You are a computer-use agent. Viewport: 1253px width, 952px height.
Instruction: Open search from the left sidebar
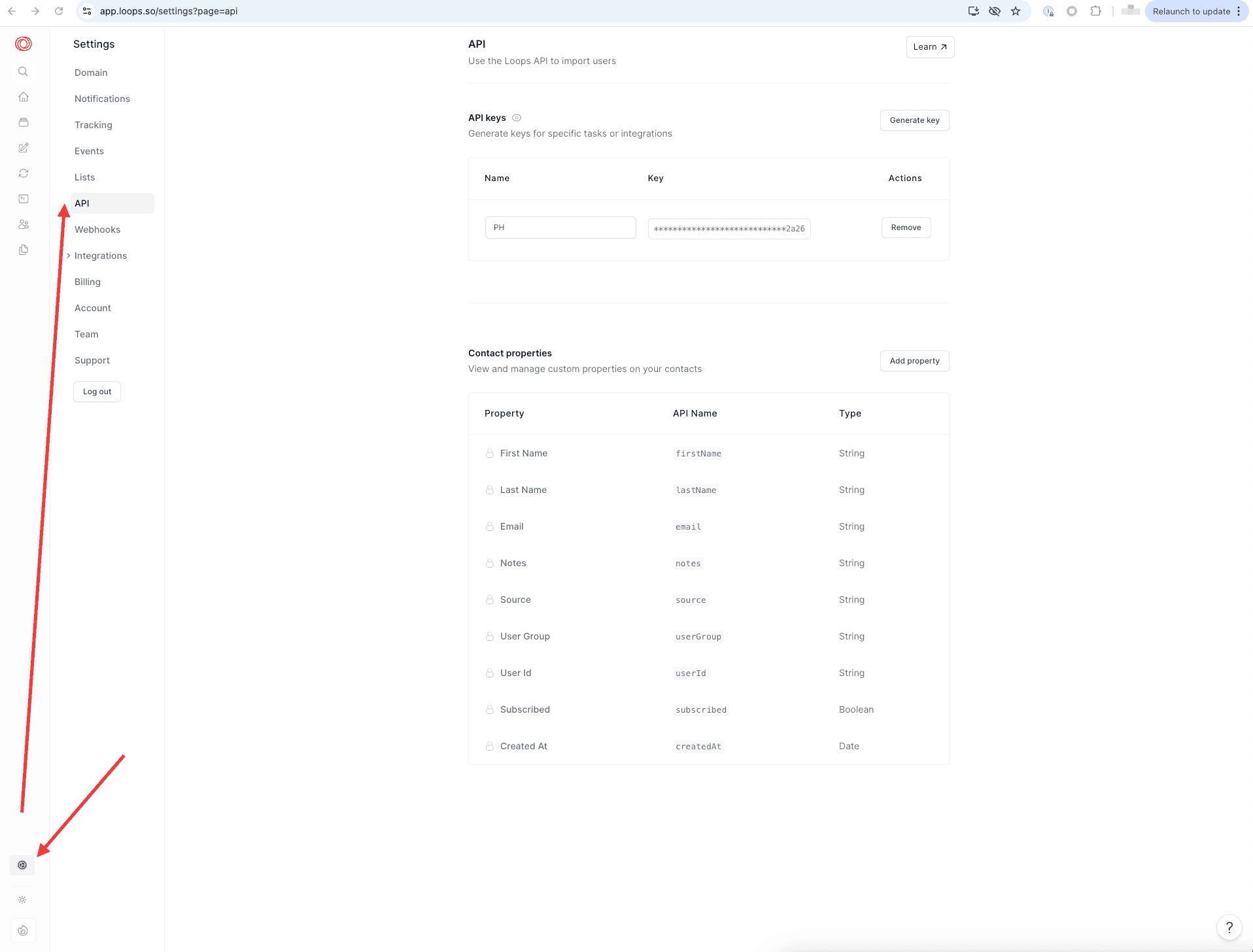(x=23, y=71)
